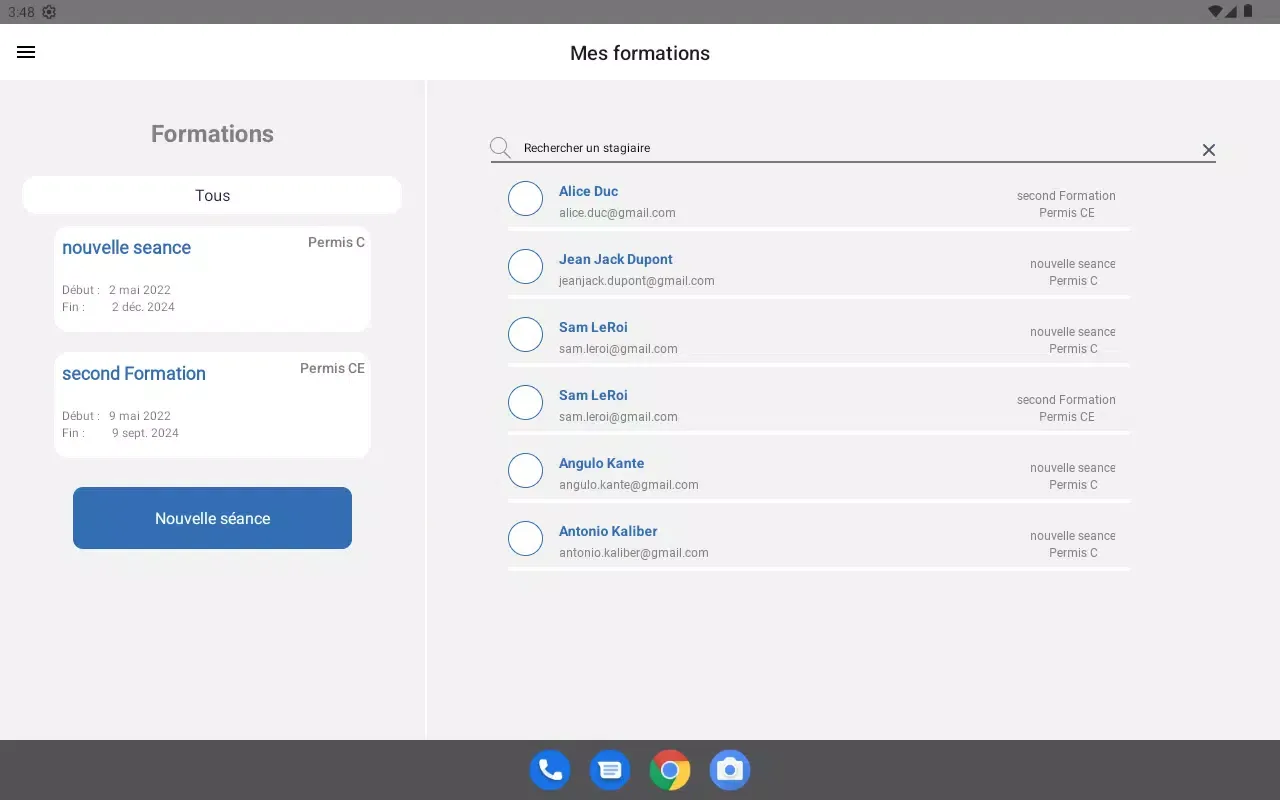The height and width of the screenshot is (800, 1280).
Task: Open Sam LeRoi's Permis C entry name
Action: [x=593, y=327]
